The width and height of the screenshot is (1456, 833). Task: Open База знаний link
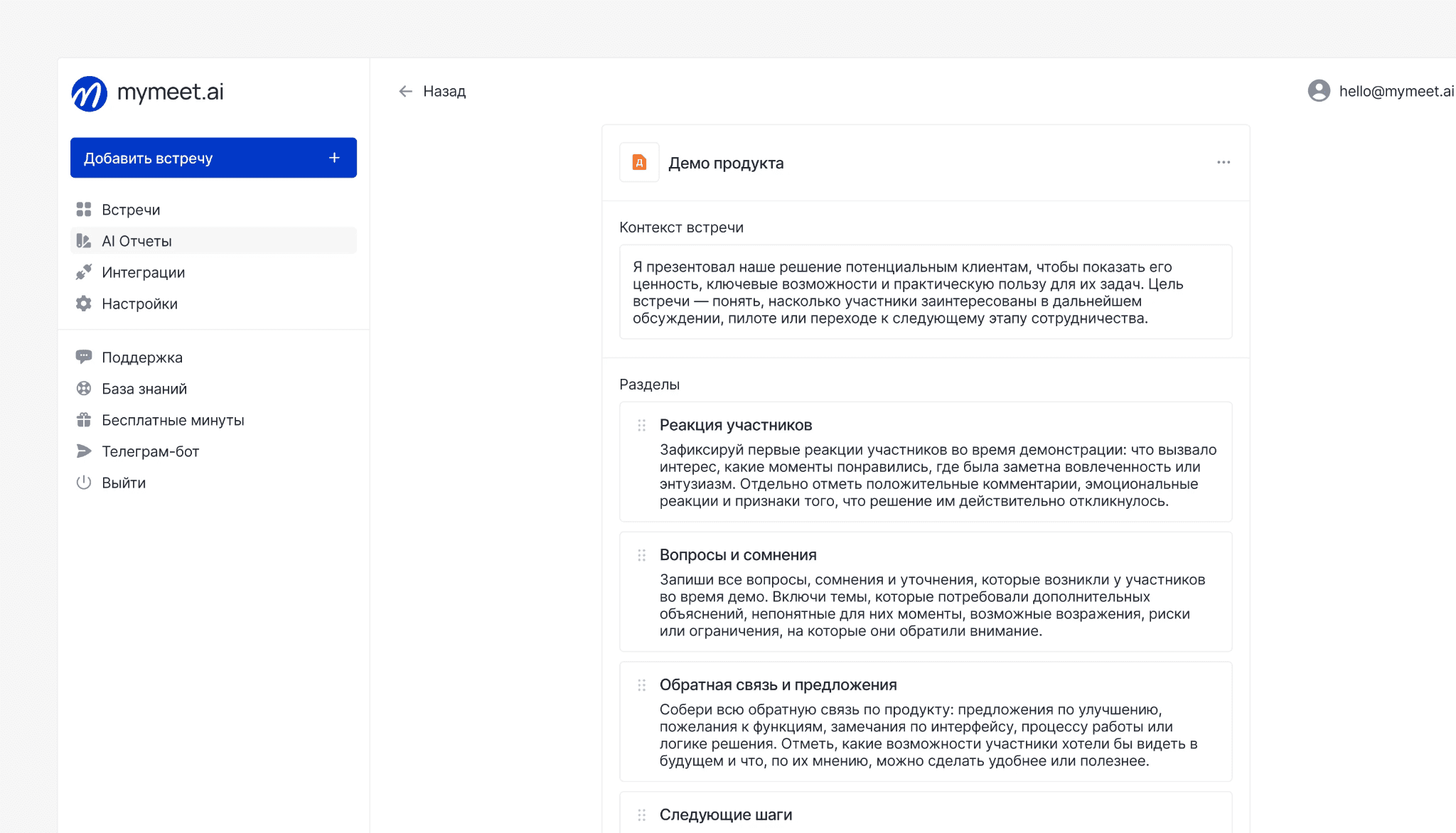pyautogui.click(x=213, y=389)
